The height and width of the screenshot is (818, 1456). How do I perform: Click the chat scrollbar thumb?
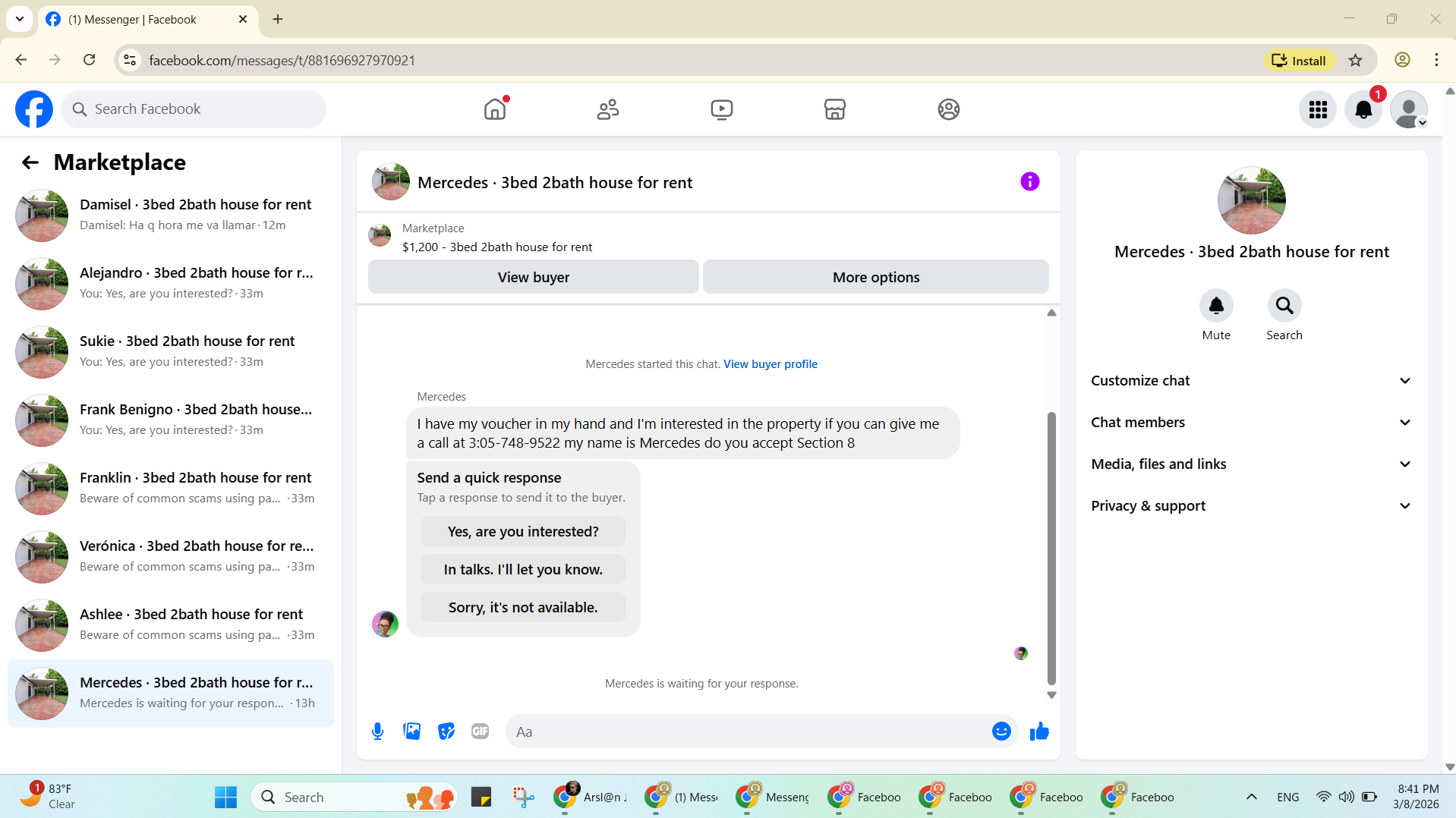click(x=1051, y=549)
